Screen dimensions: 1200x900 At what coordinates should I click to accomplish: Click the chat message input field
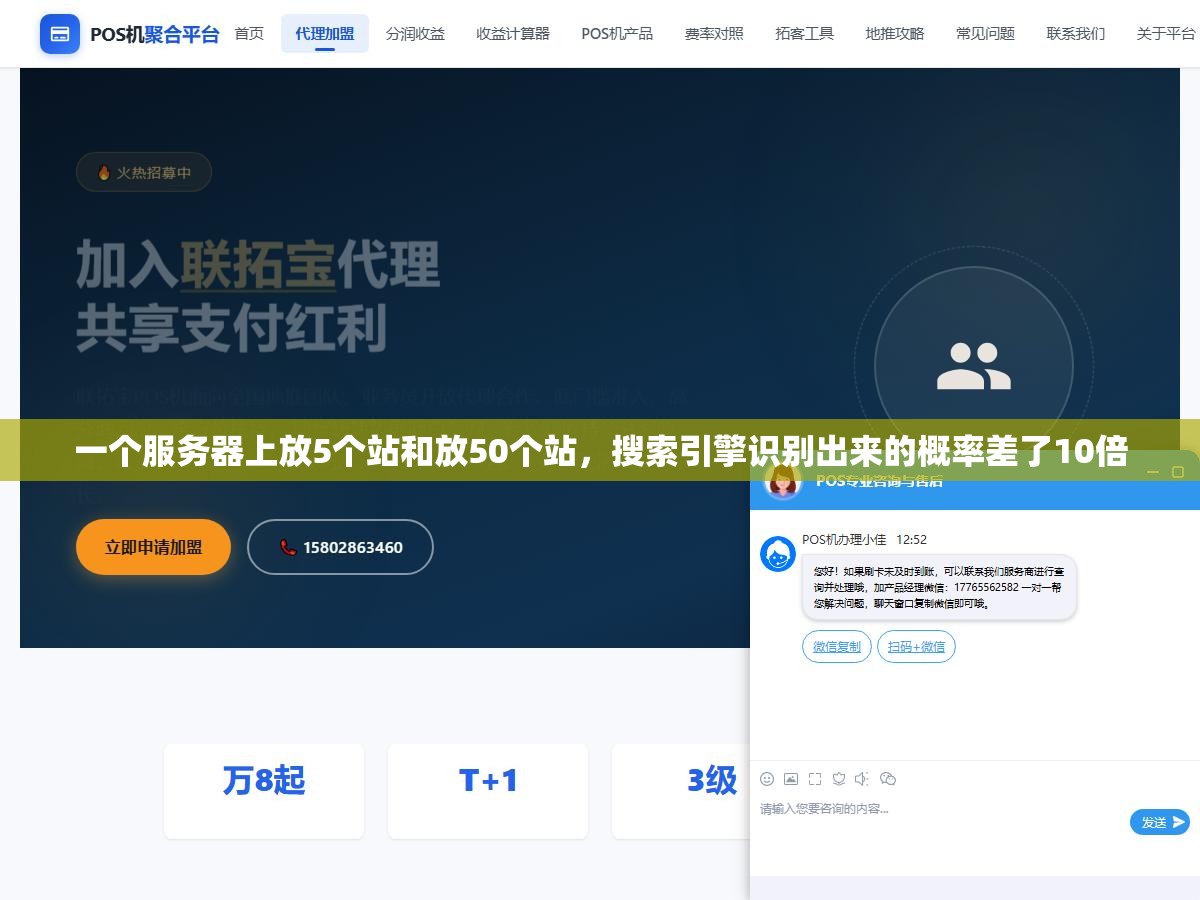pos(940,822)
